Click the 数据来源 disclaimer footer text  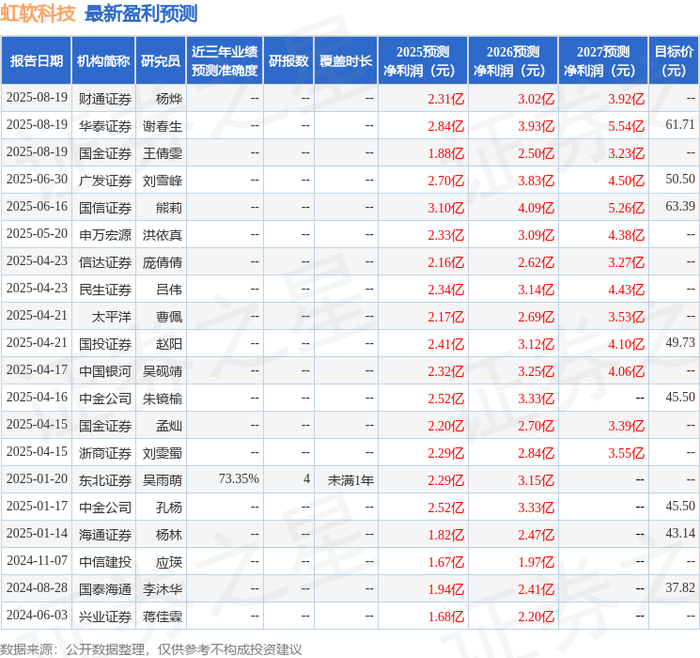(151, 649)
